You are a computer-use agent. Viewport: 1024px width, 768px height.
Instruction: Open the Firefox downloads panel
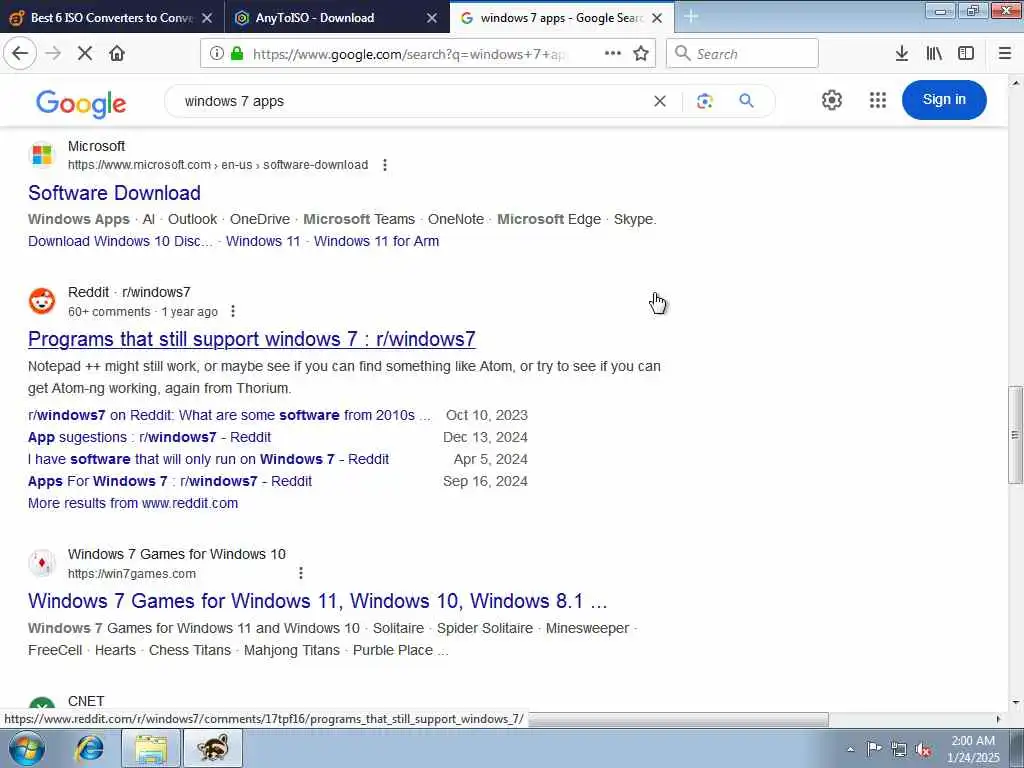[x=901, y=54]
